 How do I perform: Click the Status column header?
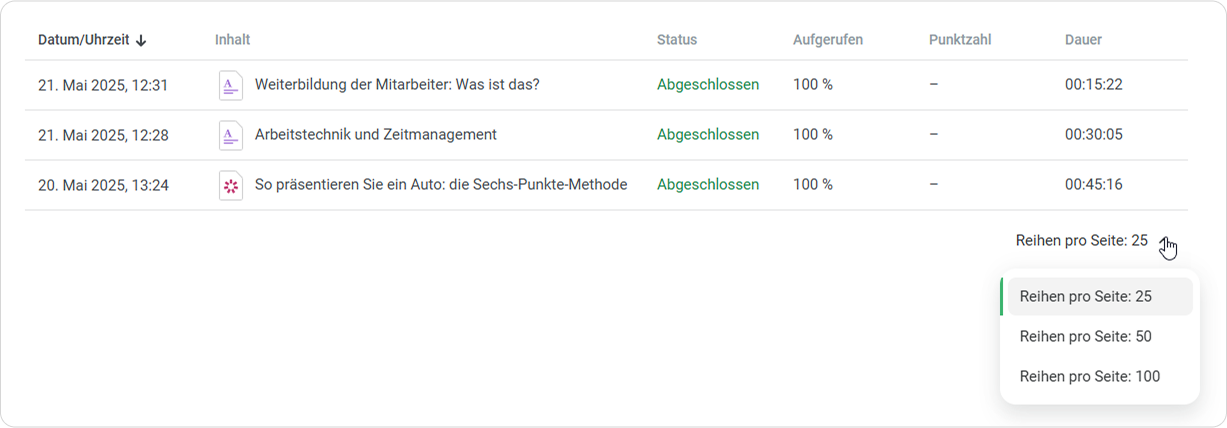[x=677, y=40]
